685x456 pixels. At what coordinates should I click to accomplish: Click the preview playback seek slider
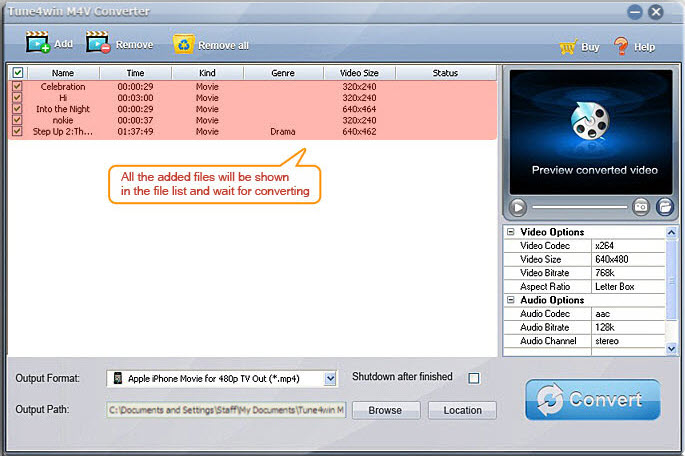click(579, 207)
